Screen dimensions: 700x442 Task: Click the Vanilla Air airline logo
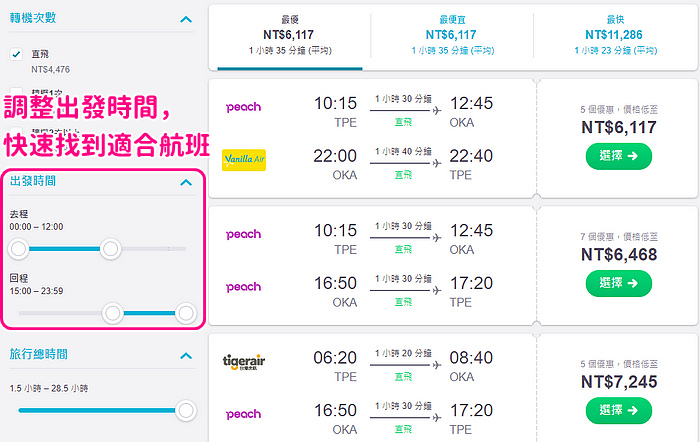pyautogui.click(x=244, y=160)
